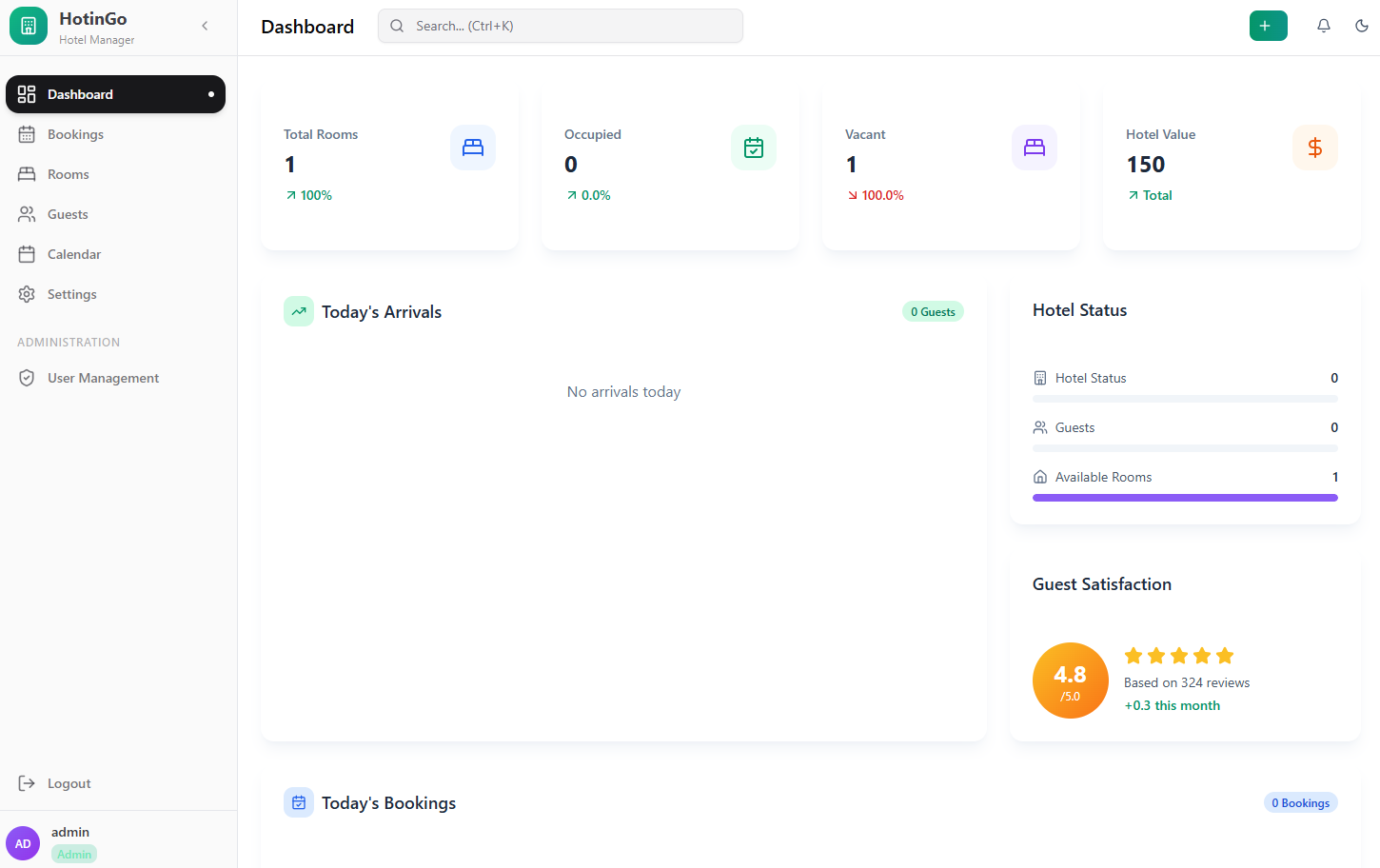1380x868 pixels.
Task: Click the search input field
Action: (x=560, y=26)
